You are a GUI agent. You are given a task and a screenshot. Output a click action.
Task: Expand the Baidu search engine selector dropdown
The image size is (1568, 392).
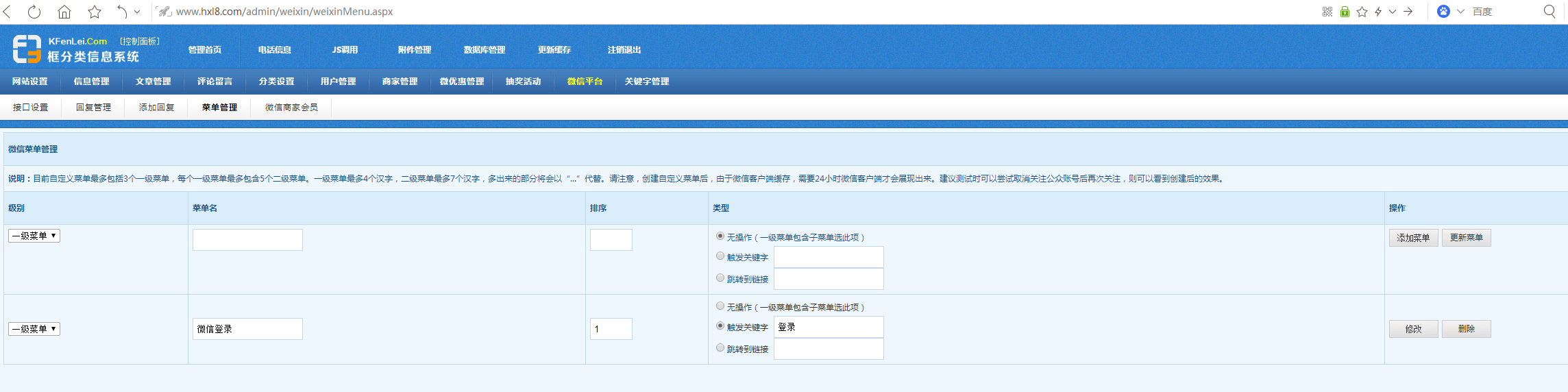[1460, 12]
